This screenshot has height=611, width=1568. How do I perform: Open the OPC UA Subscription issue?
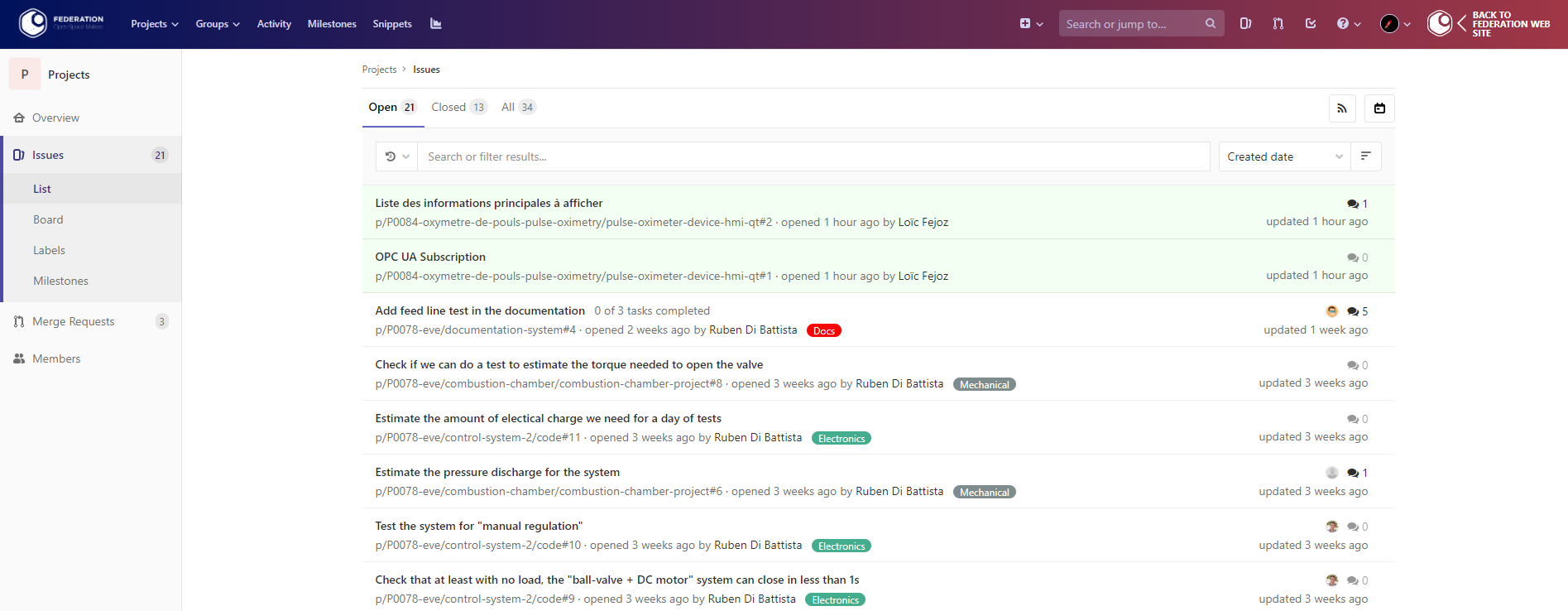coord(430,257)
